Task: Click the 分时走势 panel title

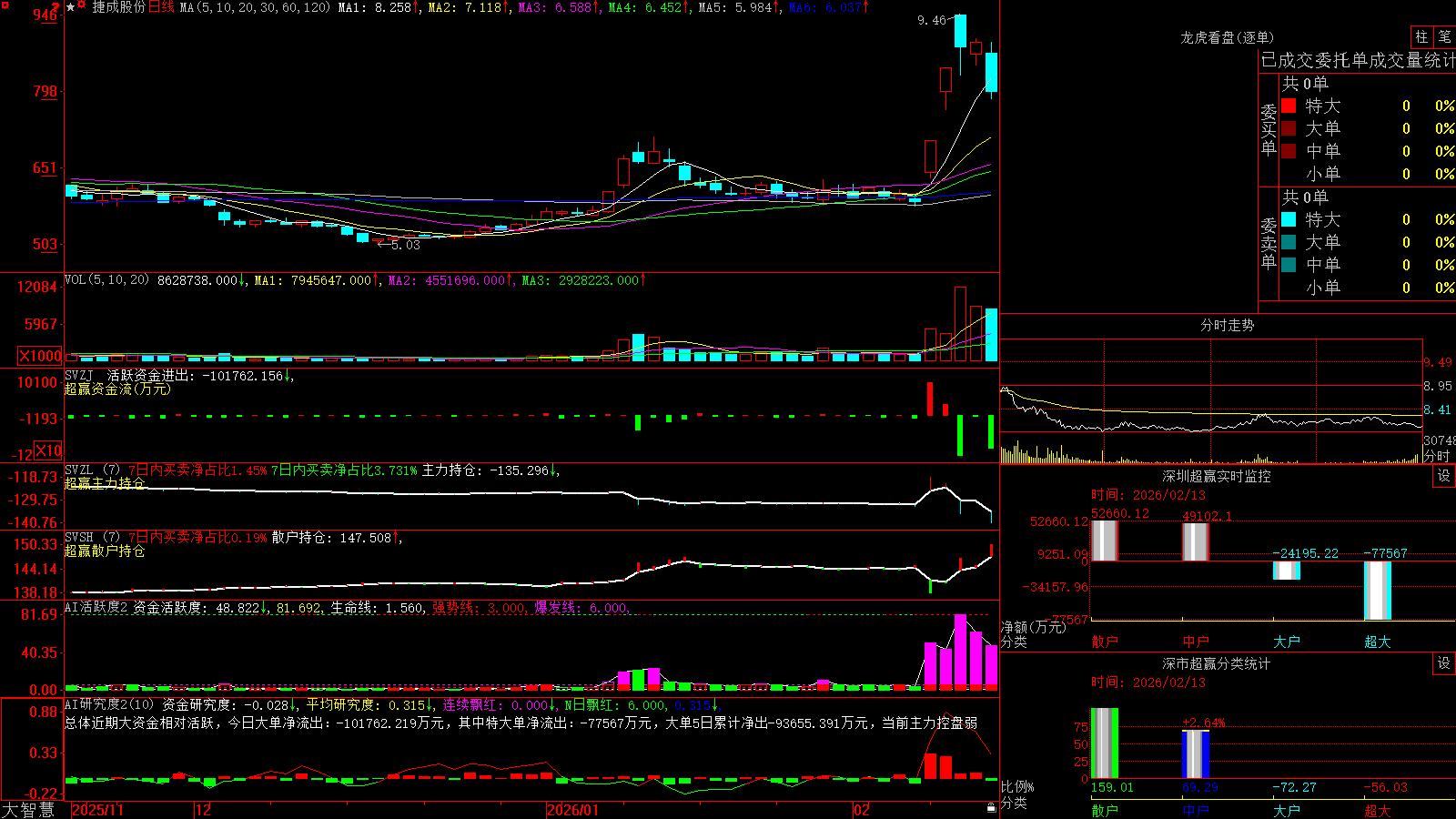Action: pyautogui.click(x=1227, y=325)
